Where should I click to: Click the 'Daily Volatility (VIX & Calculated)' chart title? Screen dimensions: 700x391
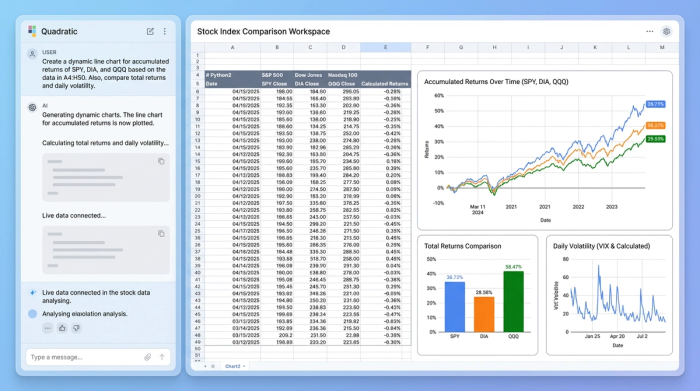[601, 246]
